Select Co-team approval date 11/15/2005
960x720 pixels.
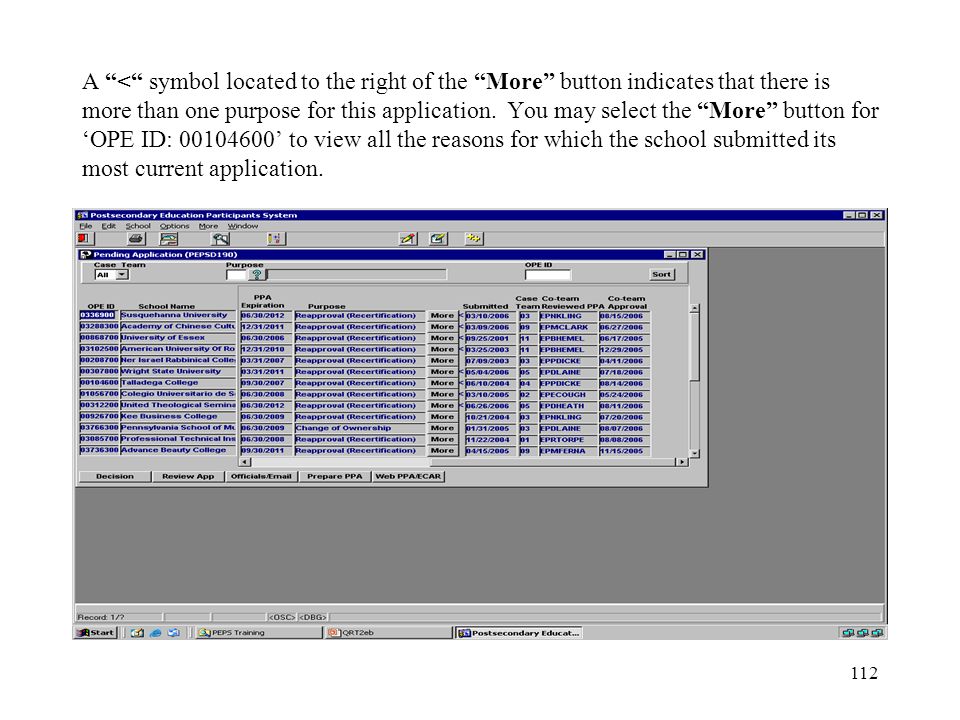pos(624,451)
